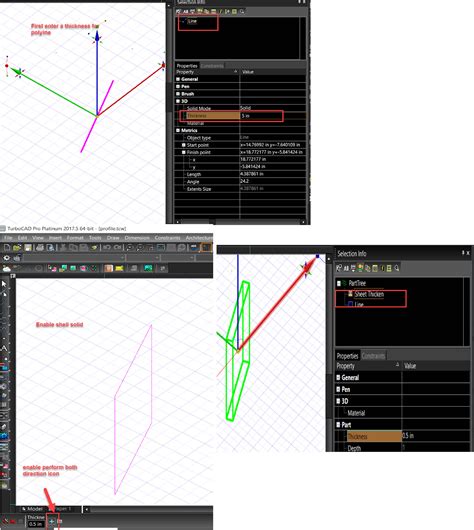
Task: Sort by the Property column header in PartTree panel
Action: tap(368, 366)
